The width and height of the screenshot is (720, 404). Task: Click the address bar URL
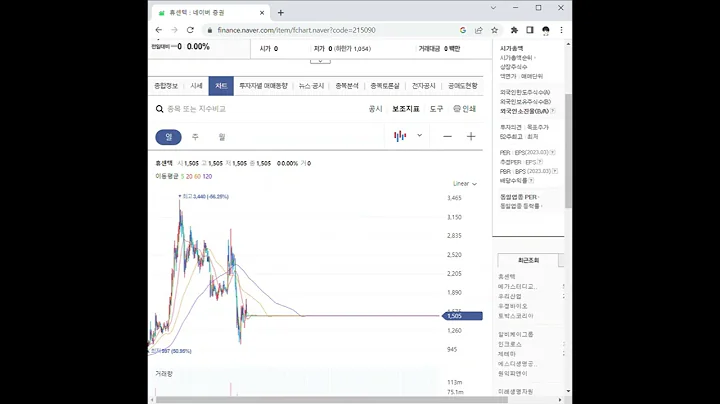click(296, 30)
